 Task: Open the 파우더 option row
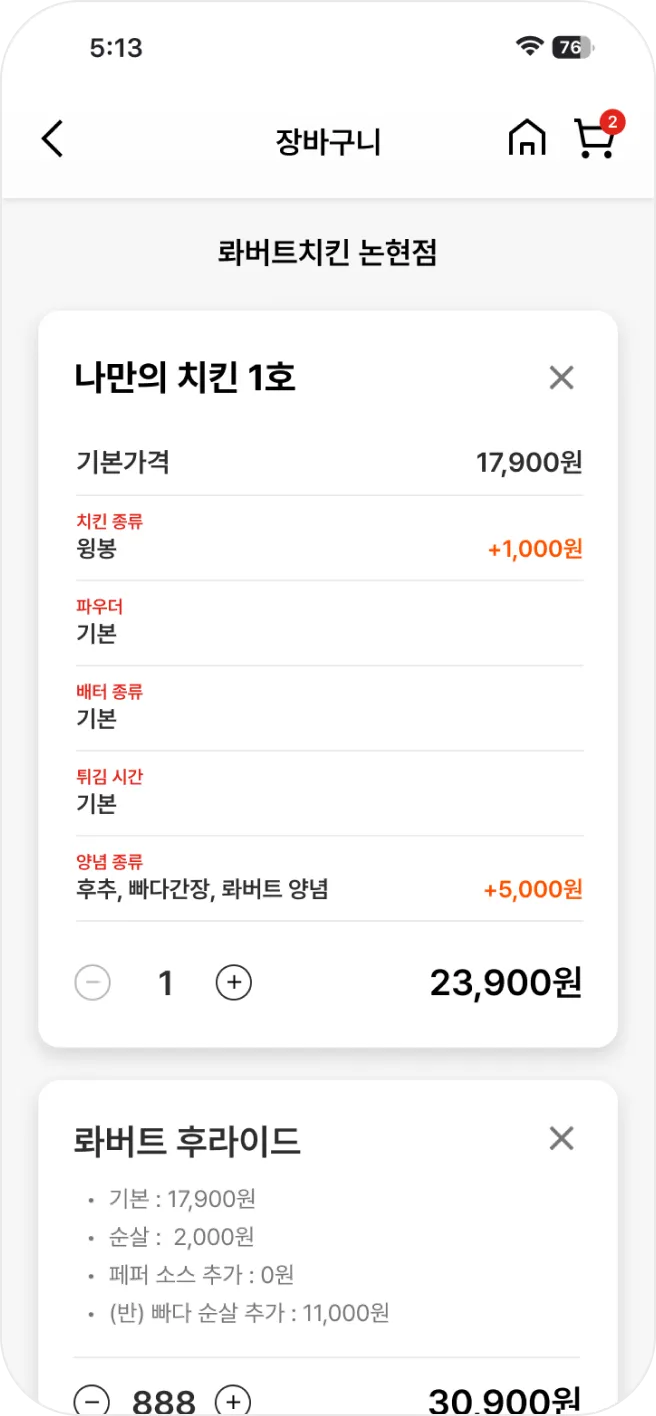pos(328,620)
